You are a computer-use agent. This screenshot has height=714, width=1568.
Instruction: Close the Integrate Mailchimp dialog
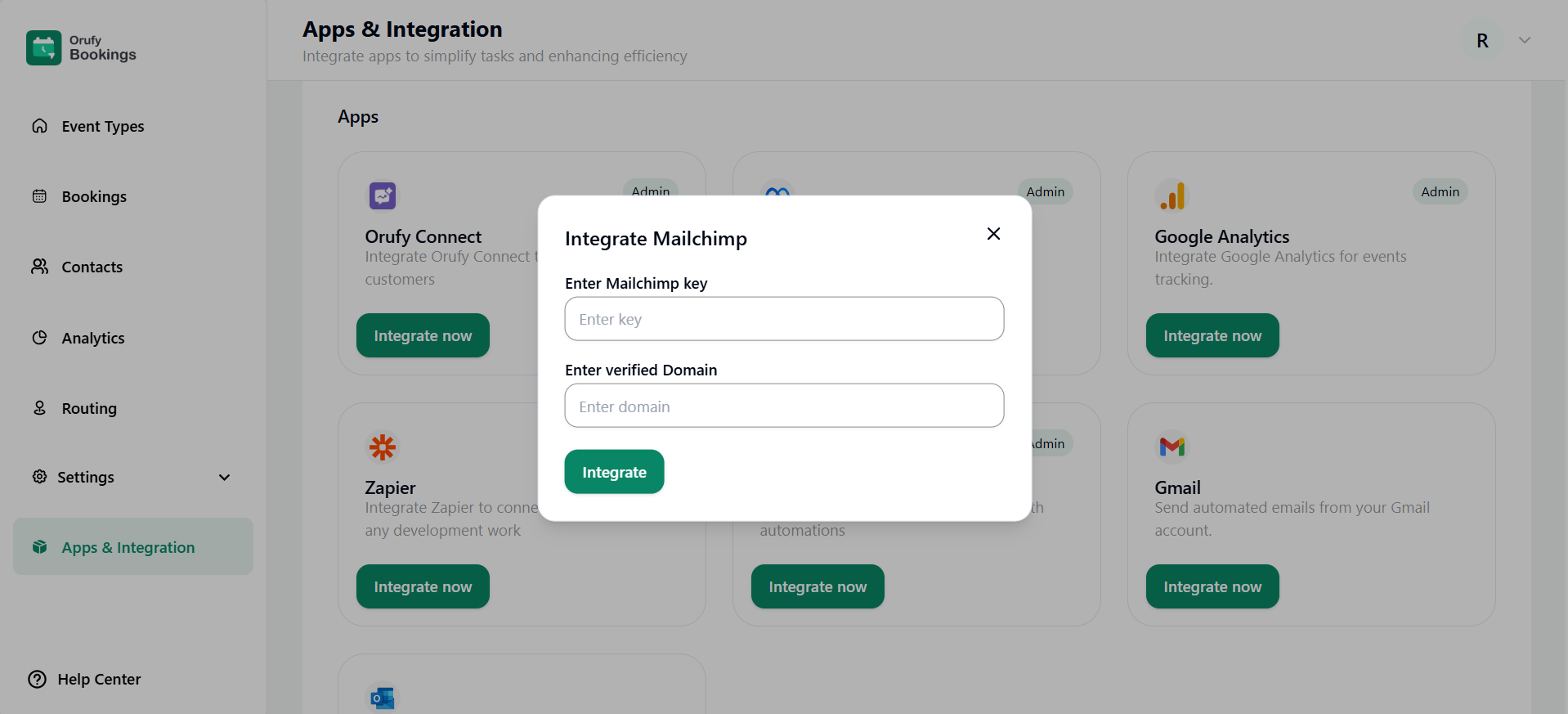(993, 234)
